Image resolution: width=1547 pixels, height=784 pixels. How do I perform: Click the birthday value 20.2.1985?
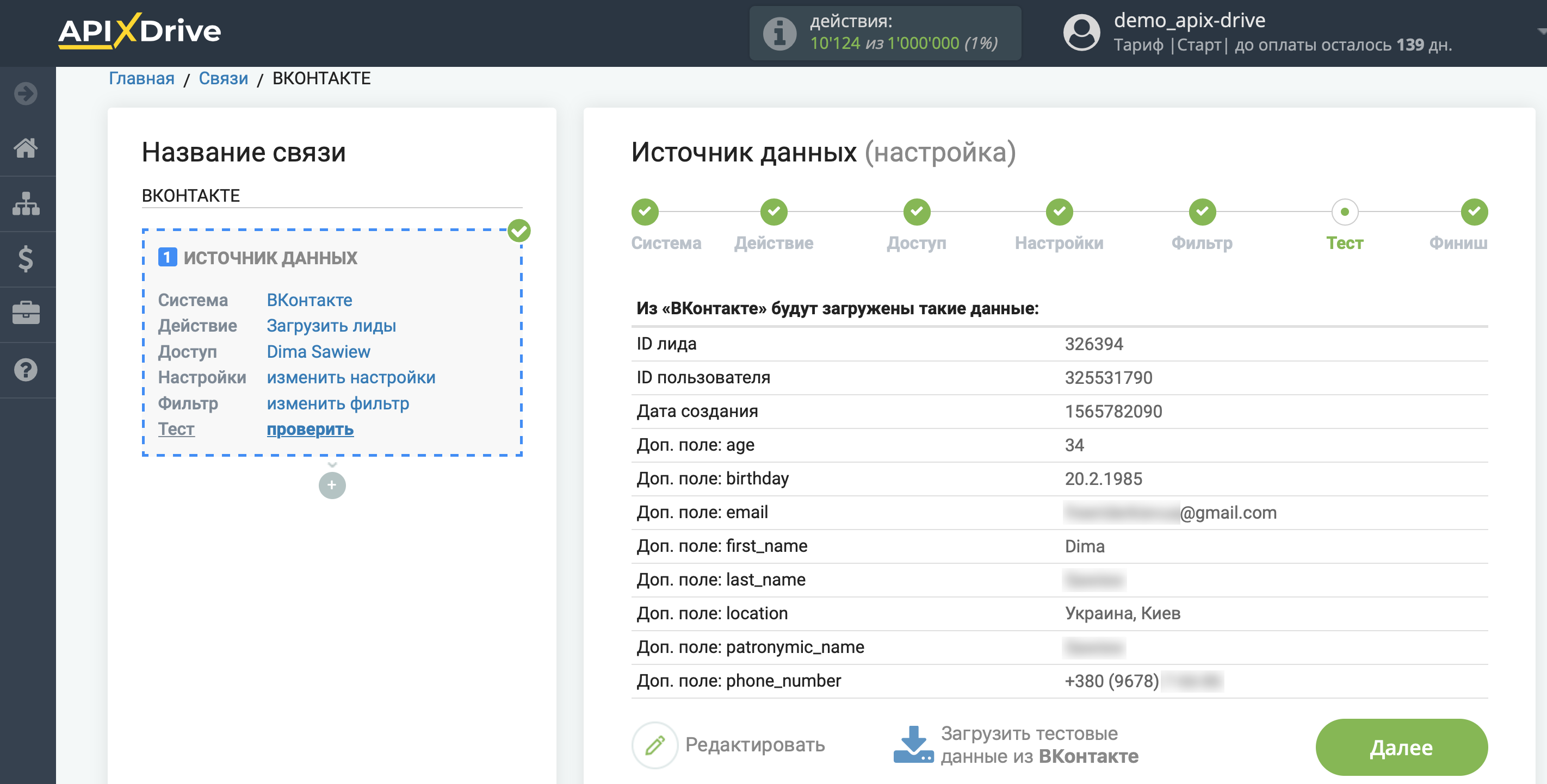(1103, 478)
